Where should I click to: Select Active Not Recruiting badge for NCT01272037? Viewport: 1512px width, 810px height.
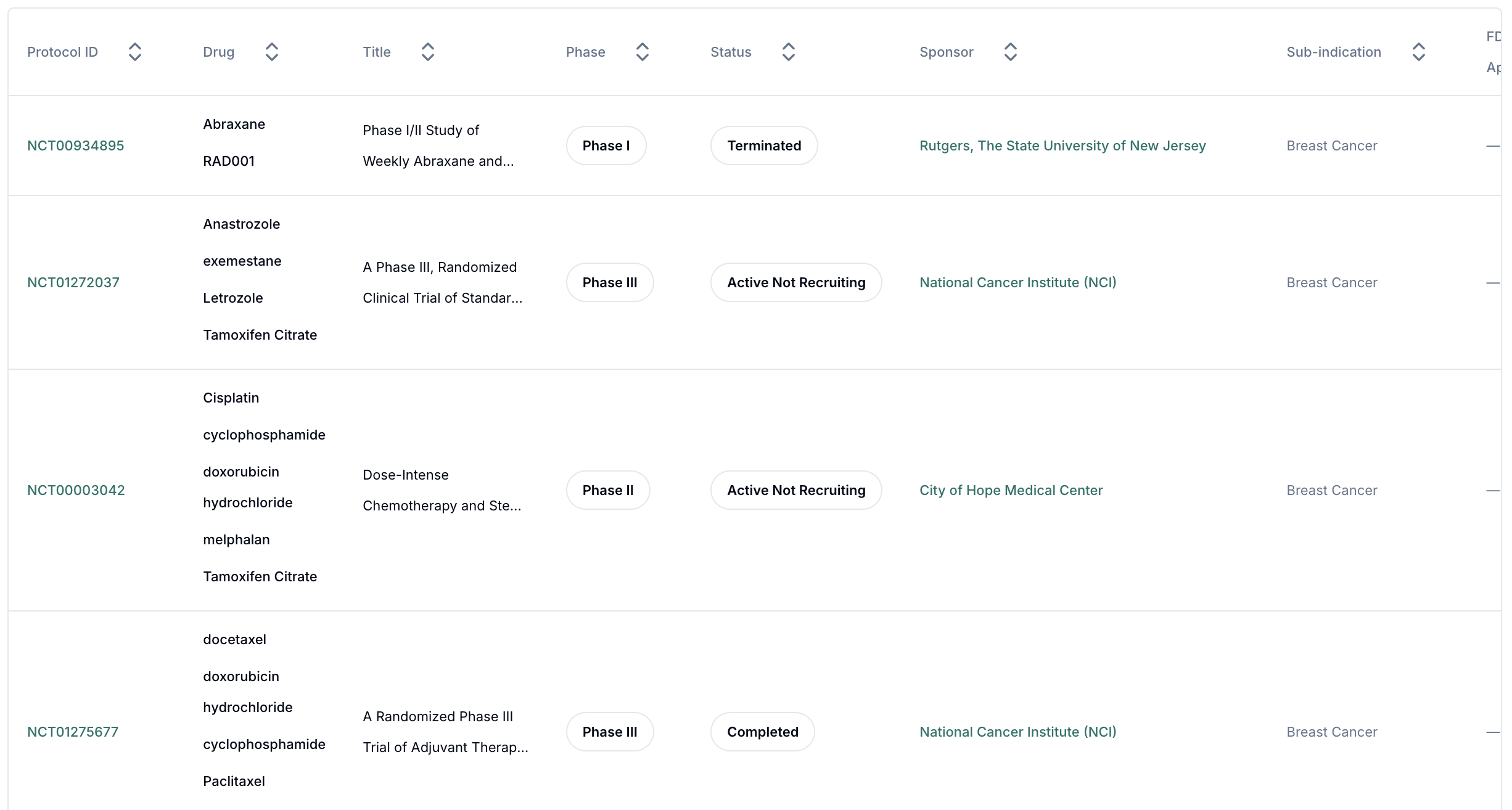click(x=795, y=282)
